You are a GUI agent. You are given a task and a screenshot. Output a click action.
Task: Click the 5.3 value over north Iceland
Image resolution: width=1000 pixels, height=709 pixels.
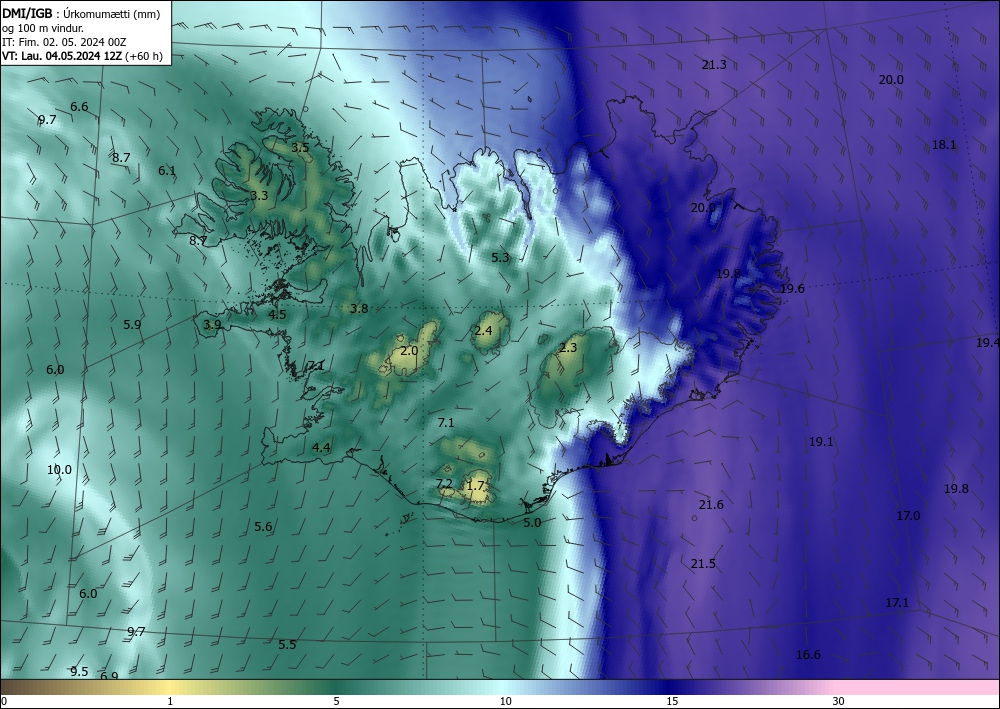click(501, 258)
